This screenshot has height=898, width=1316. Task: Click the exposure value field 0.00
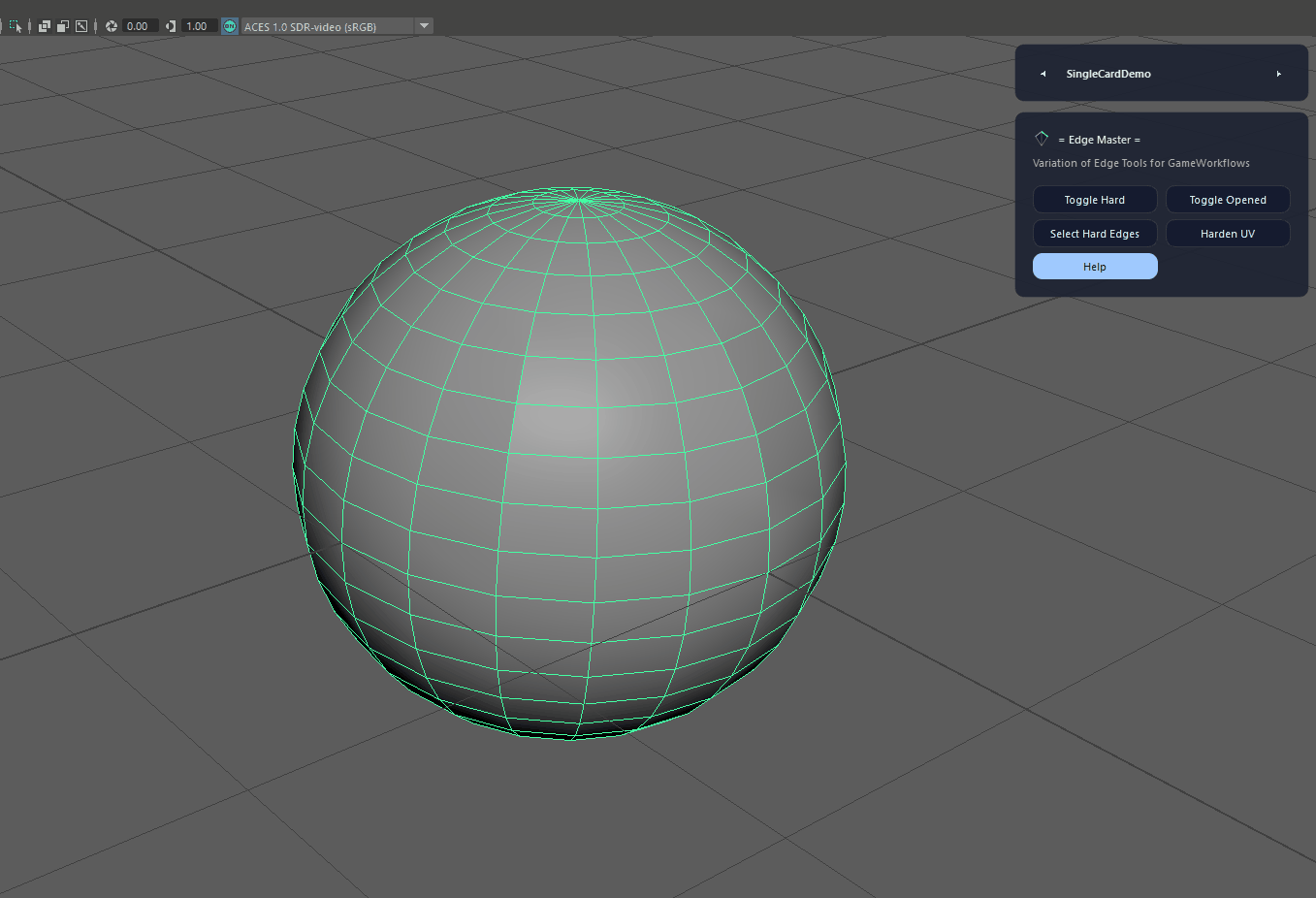pos(139,26)
